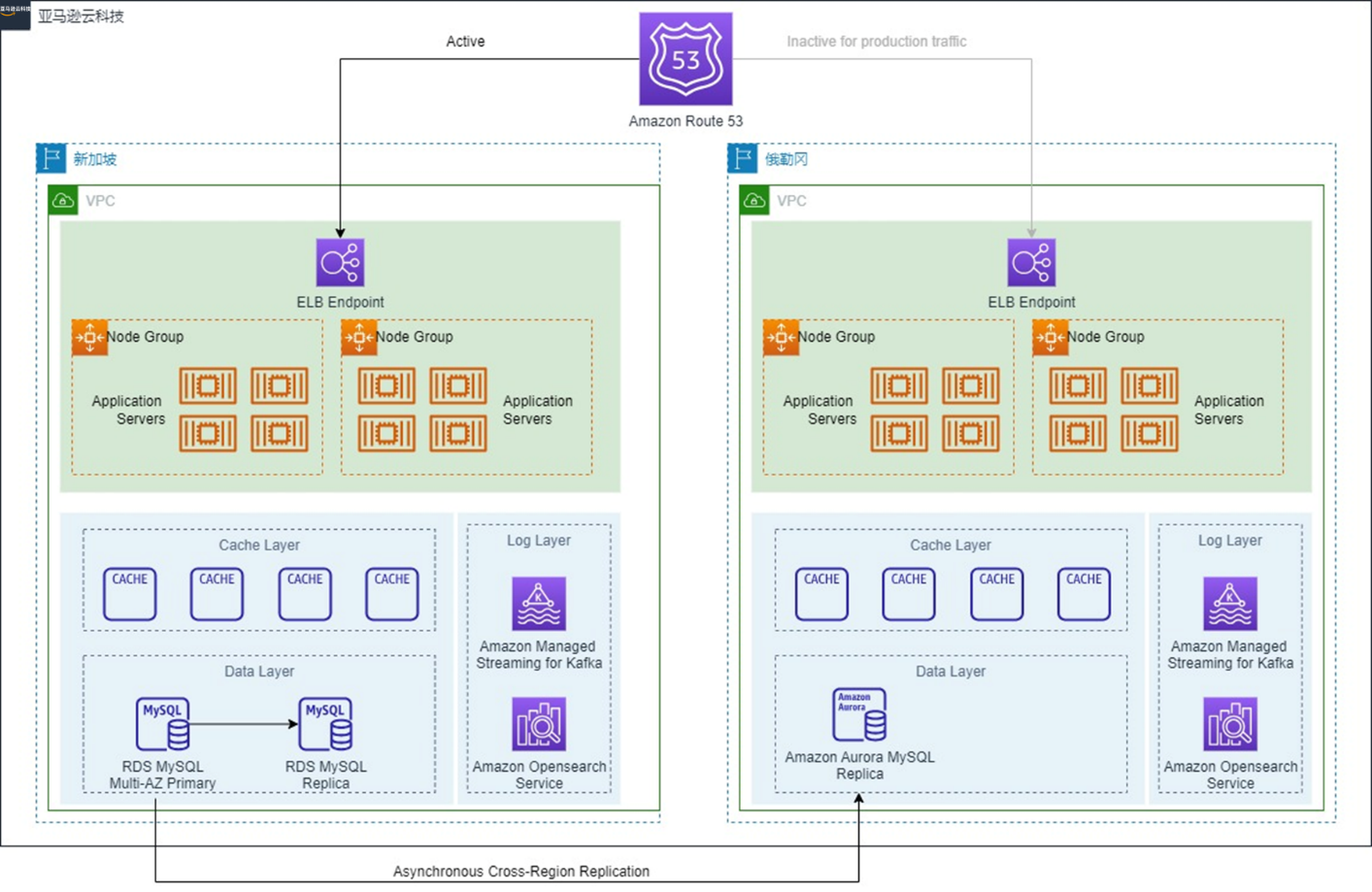Select the first Node Group icon in Singapore
Screen dimensions: 1372x892
tap(89, 338)
